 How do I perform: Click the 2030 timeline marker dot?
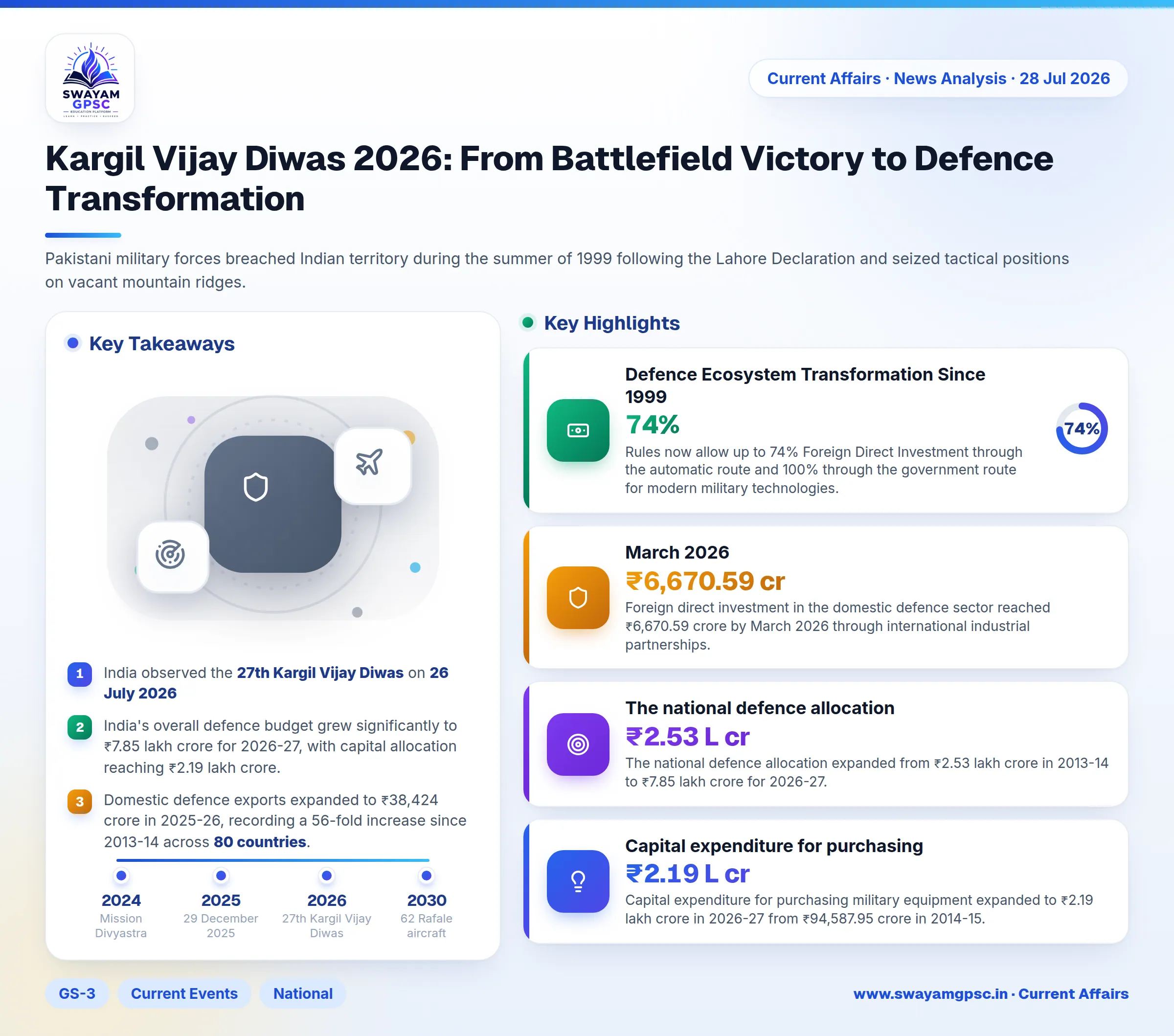(x=427, y=876)
